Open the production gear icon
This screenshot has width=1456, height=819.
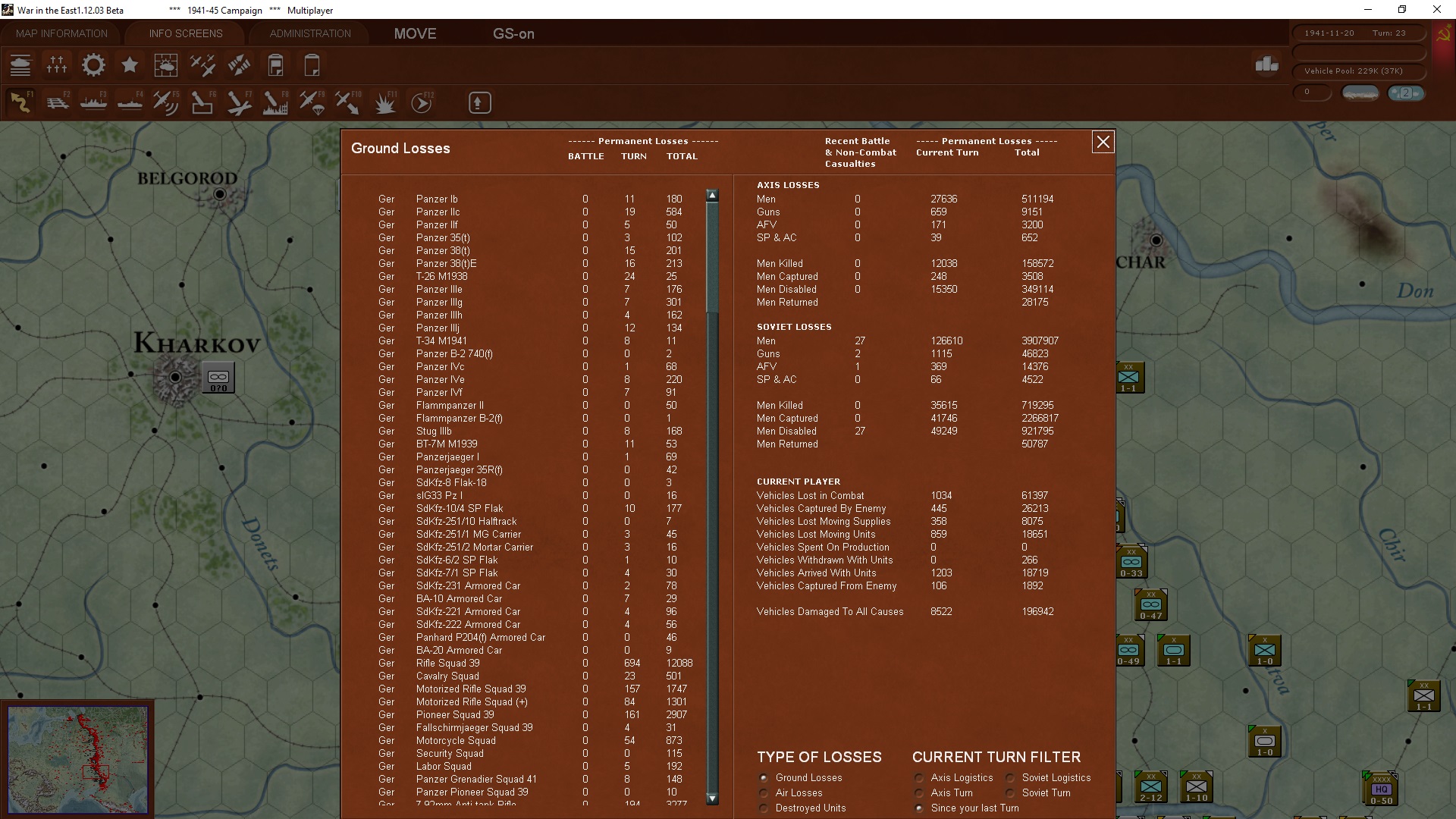pyautogui.click(x=93, y=65)
